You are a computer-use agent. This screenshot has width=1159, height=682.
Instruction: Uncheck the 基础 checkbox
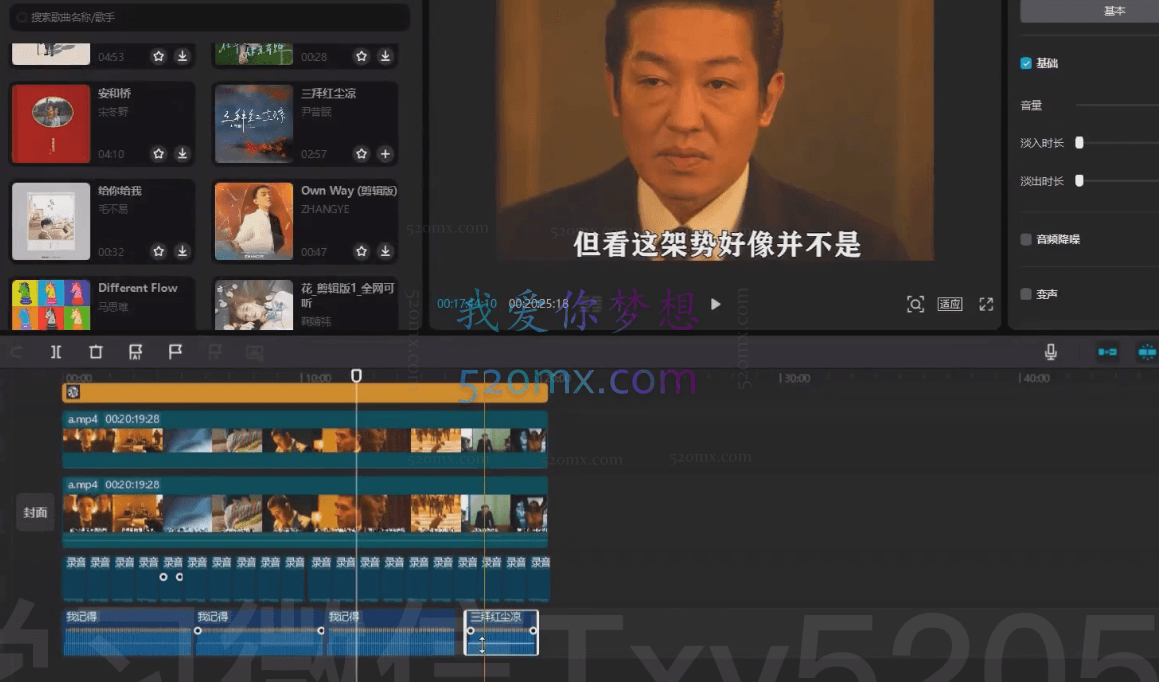[1025, 63]
